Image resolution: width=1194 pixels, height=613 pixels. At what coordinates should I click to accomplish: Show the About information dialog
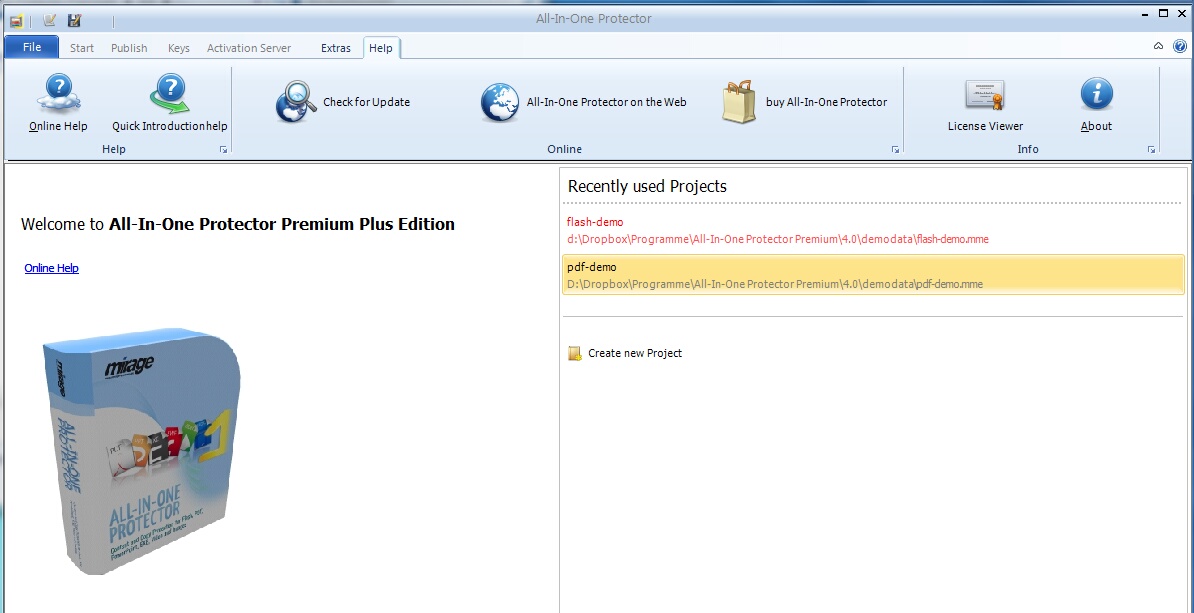(1096, 102)
